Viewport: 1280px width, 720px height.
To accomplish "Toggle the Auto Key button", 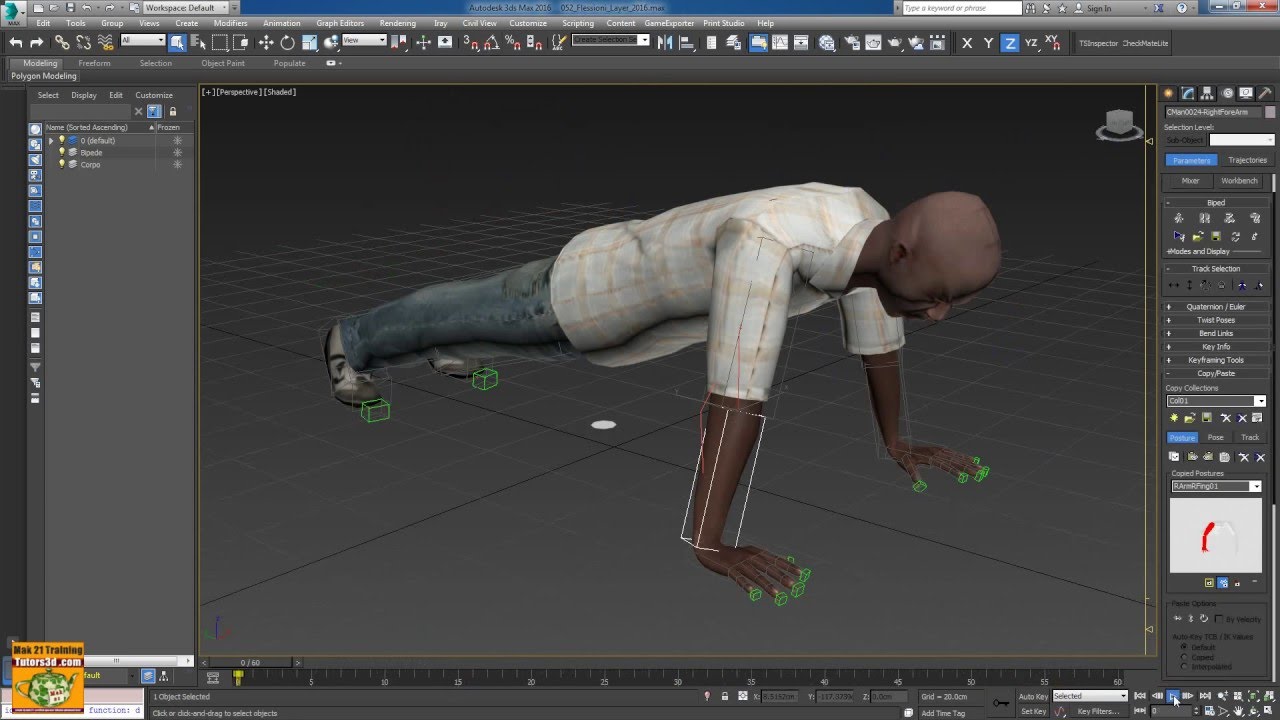I will click(1033, 696).
